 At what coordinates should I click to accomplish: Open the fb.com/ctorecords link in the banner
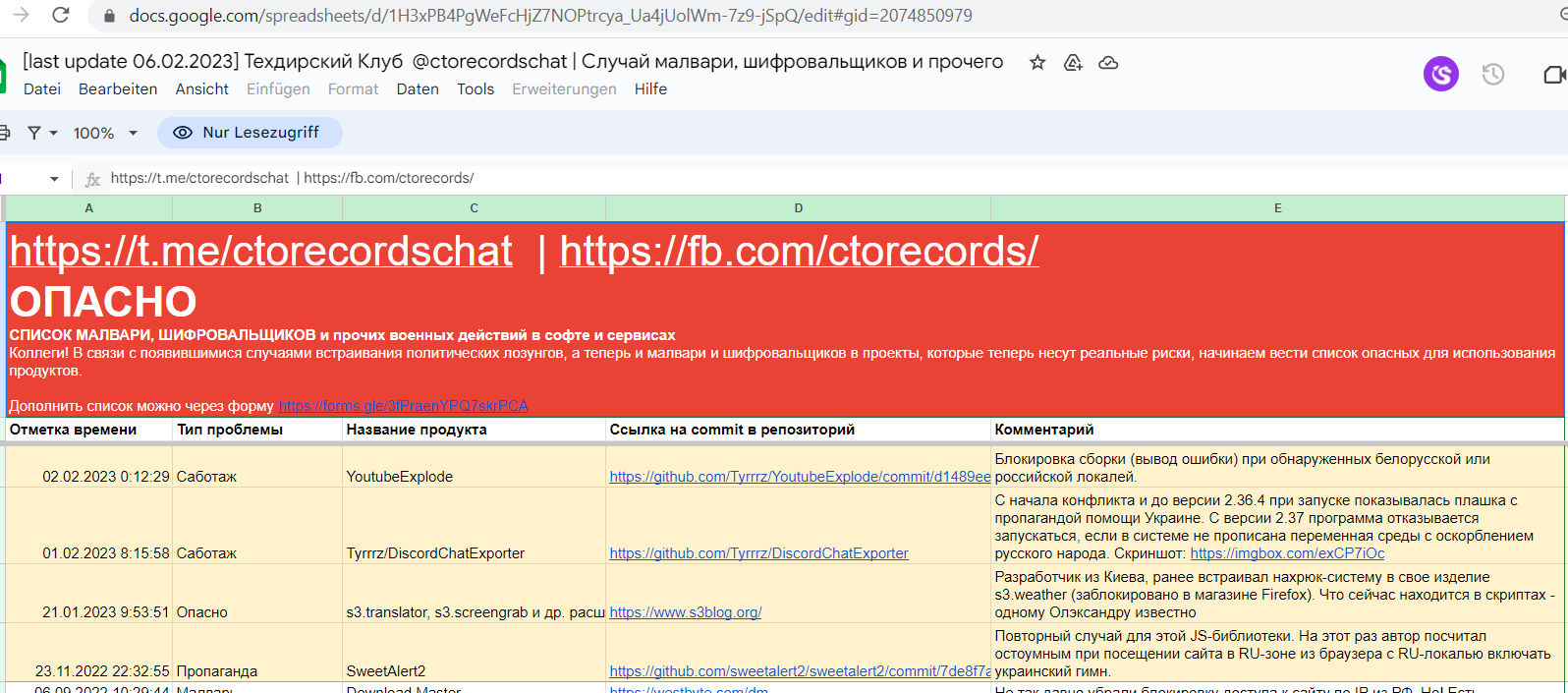[x=799, y=252]
